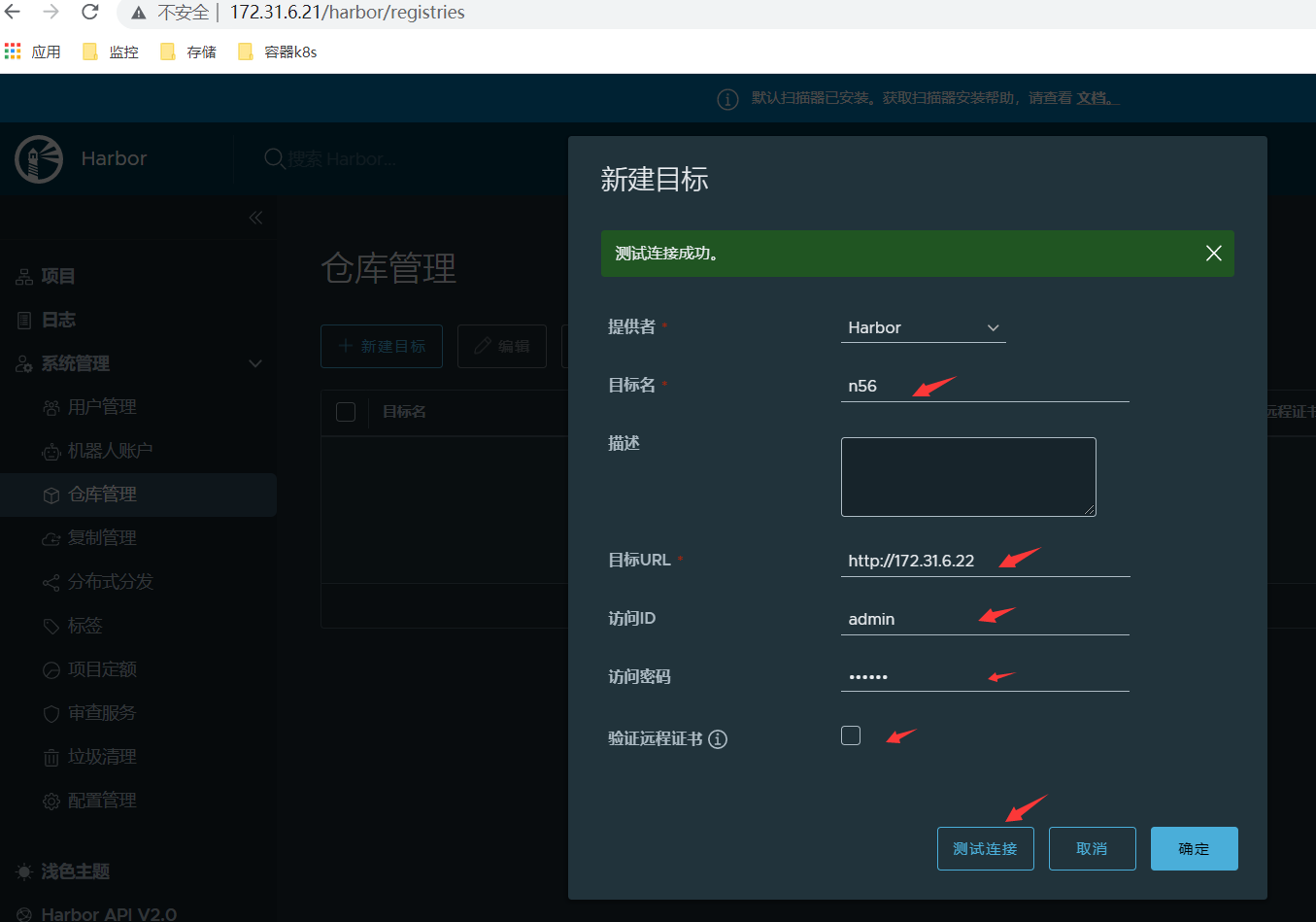1316x922 pixels.
Task: Open the 提供者 Harbor dropdown
Action: pos(923,328)
